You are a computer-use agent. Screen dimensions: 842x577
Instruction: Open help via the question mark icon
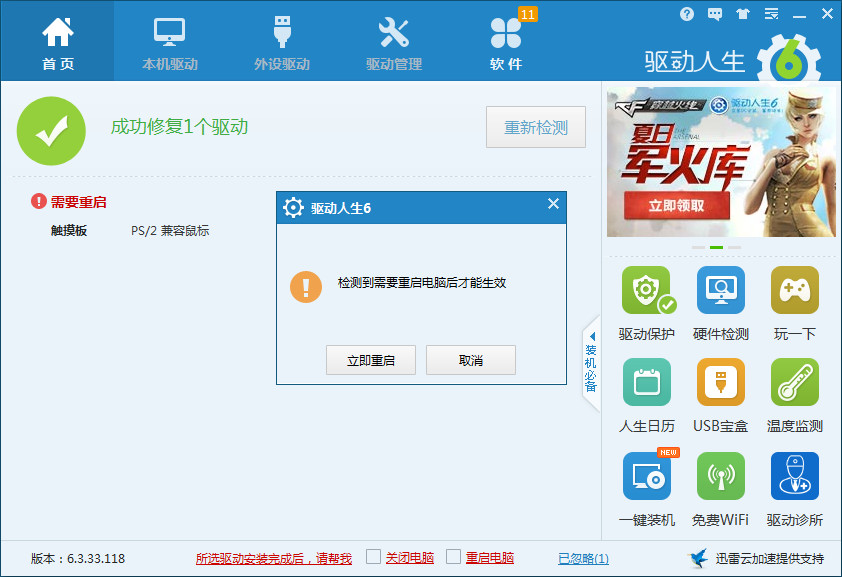[687, 13]
